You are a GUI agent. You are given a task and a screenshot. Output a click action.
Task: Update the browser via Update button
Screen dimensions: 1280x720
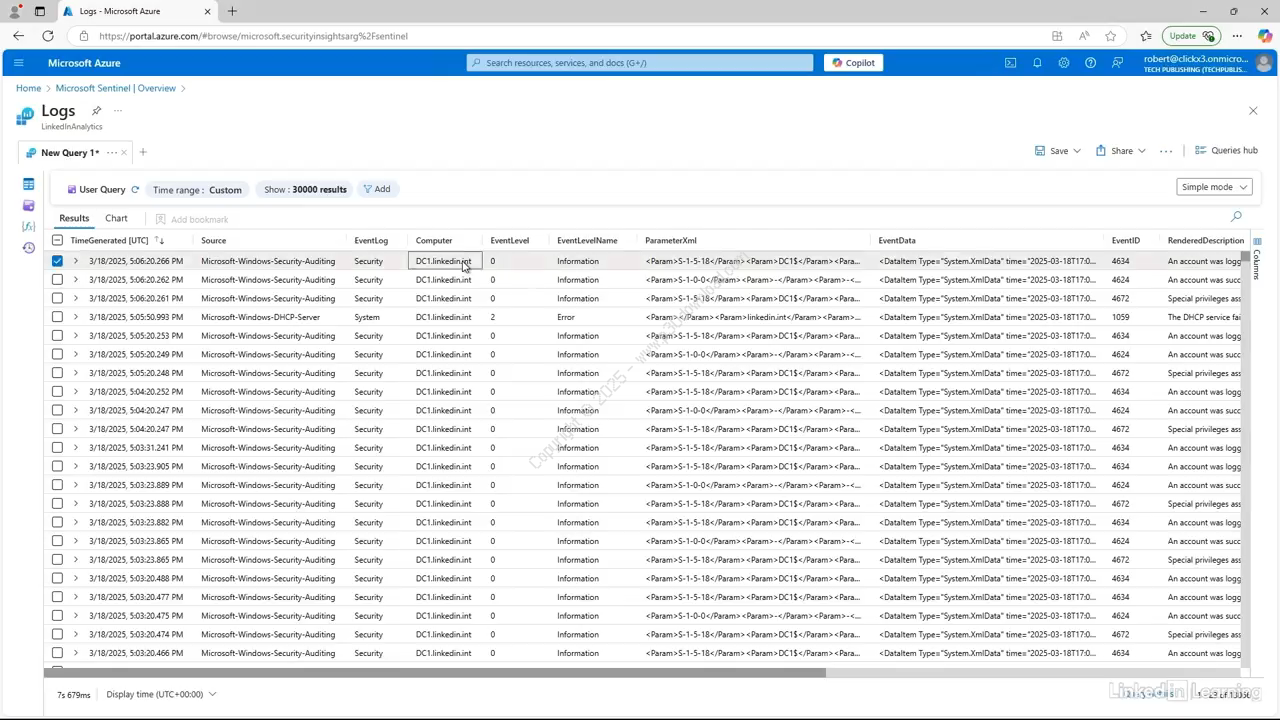tap(1190, 36)
